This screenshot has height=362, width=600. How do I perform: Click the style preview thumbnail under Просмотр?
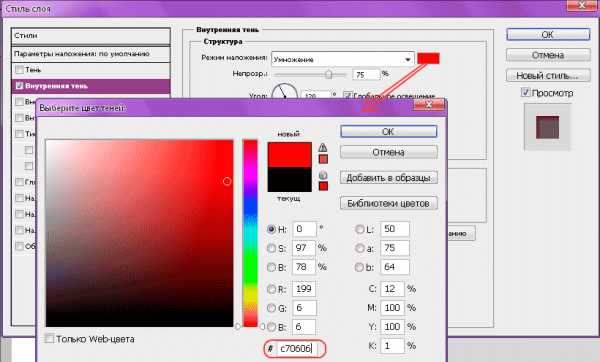547,127
